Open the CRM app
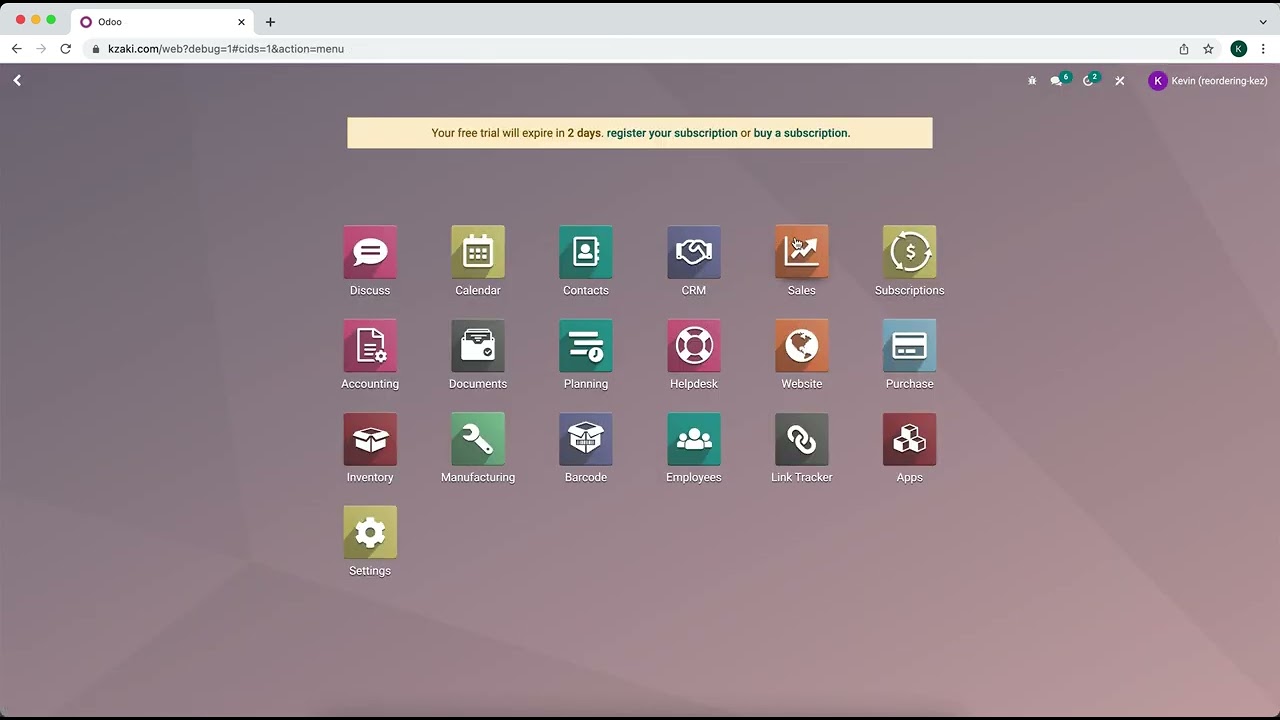Viewport: 1280px width, 720px height. [694, 252]
